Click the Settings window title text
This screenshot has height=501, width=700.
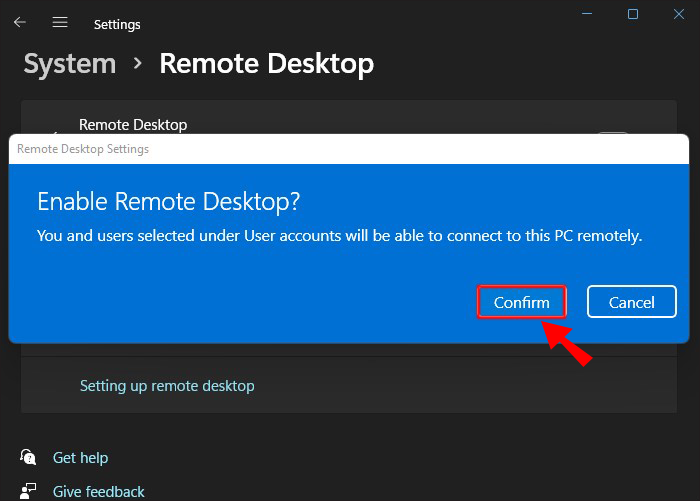click(x=117, y=24)
